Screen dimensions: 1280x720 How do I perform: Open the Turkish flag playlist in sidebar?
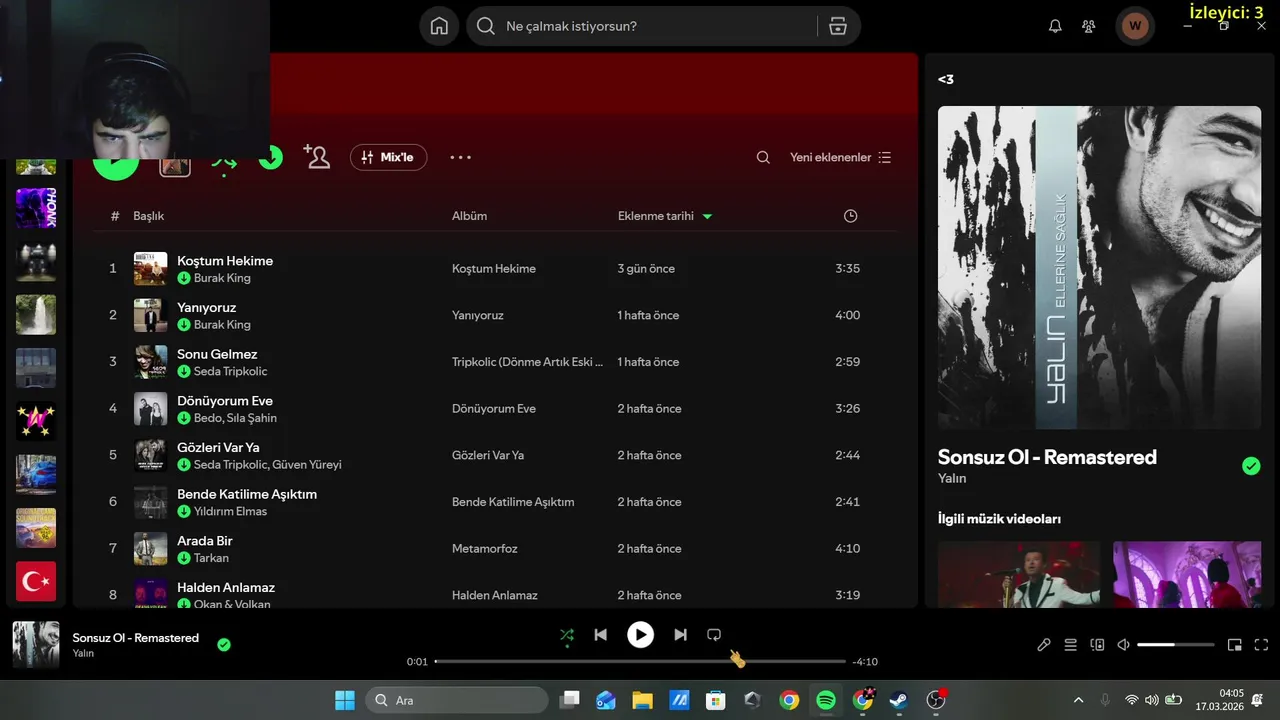tap(36, 581)
